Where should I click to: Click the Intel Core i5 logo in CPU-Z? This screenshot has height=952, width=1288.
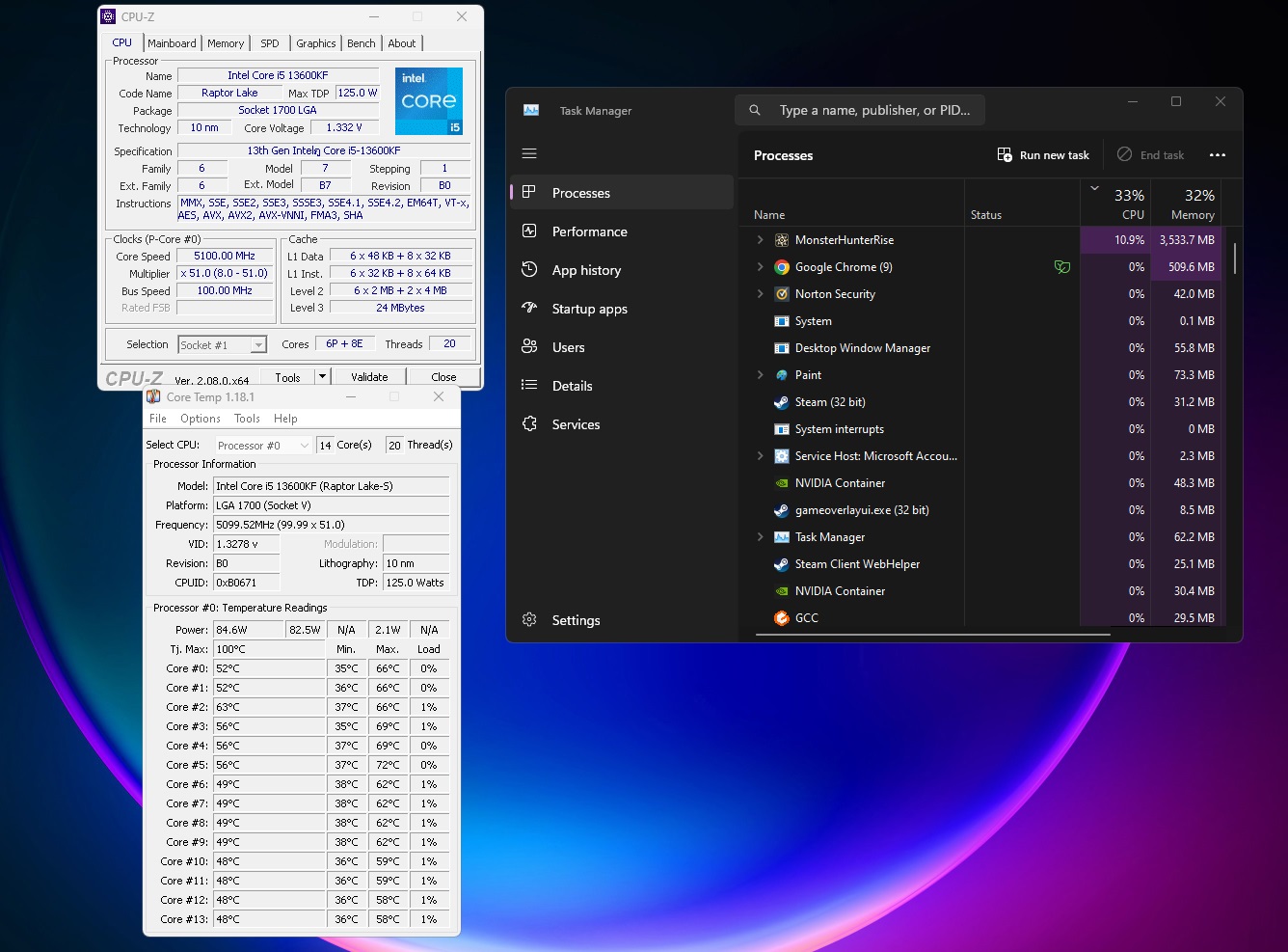(429, 101)
